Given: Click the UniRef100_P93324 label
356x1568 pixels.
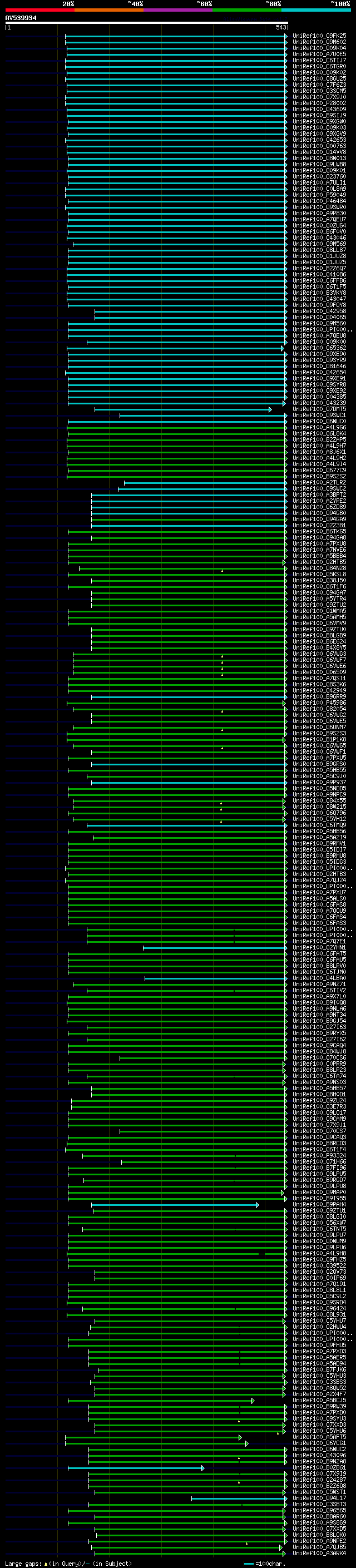Looking at the screenshot, I should 319,1156.
